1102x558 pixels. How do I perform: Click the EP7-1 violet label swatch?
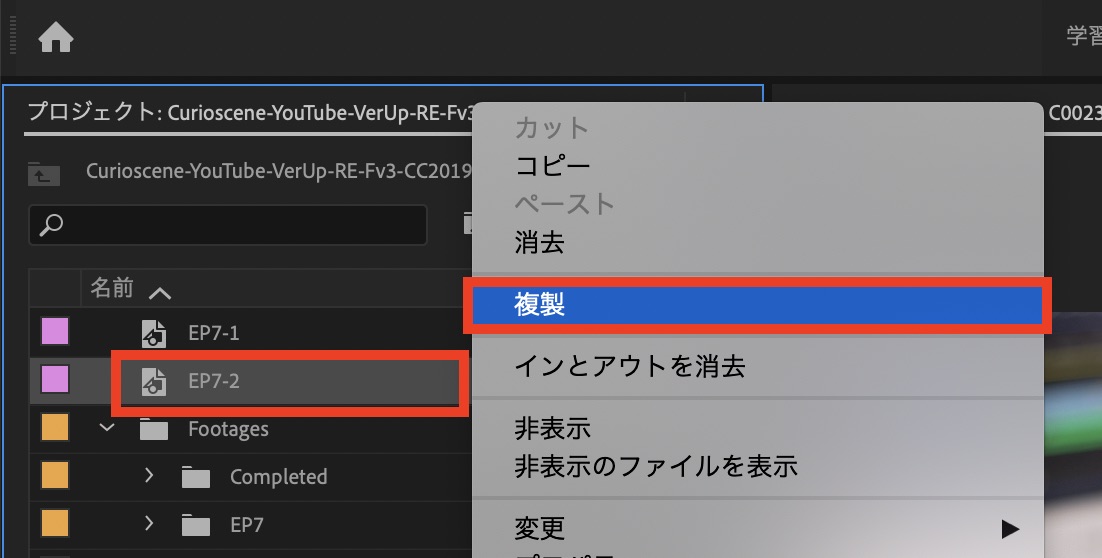pos(55,331)
